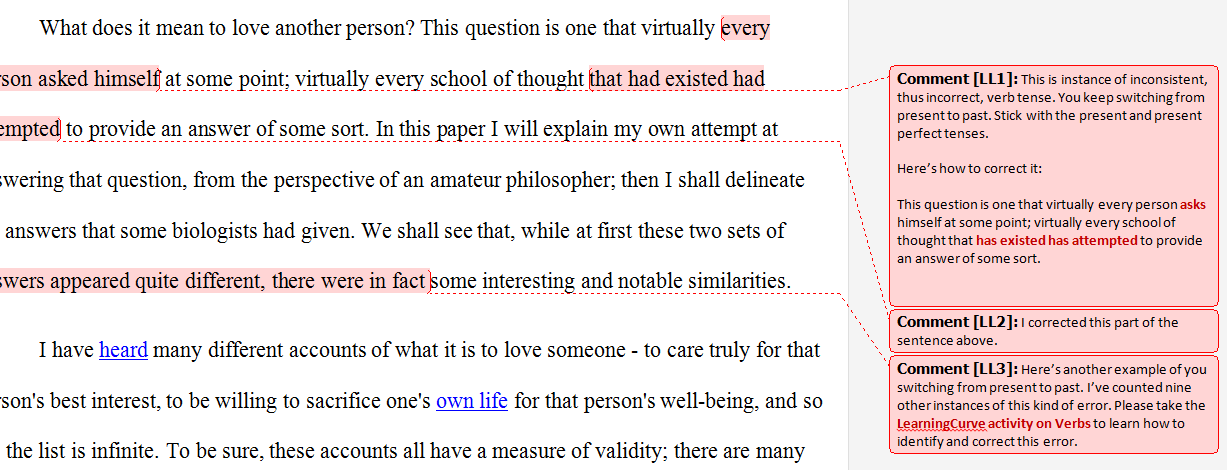Click the words "the list is infinite"
1227x470 pixels.
tap(86, 451)
